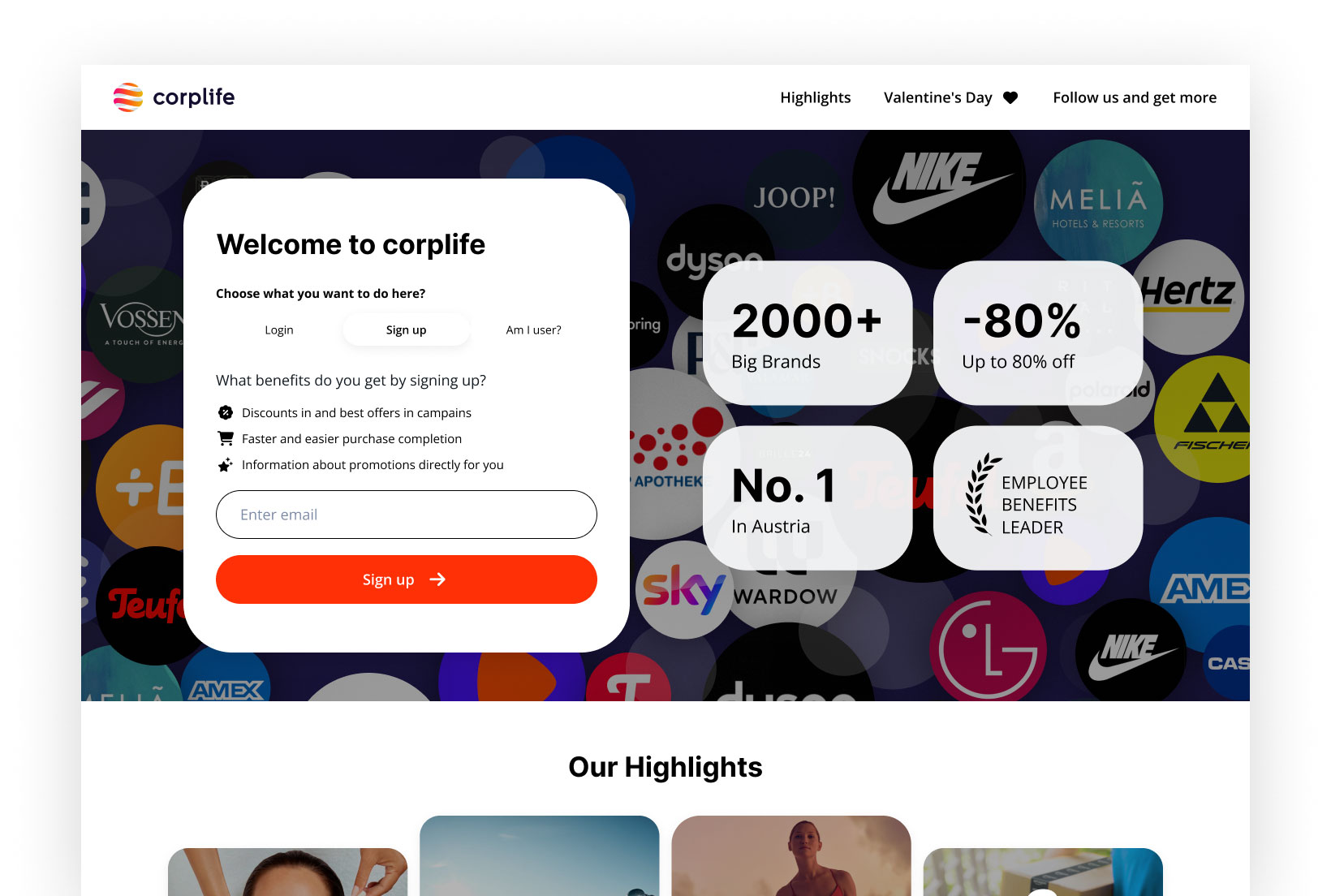Click the corplife logo icon

128,97
